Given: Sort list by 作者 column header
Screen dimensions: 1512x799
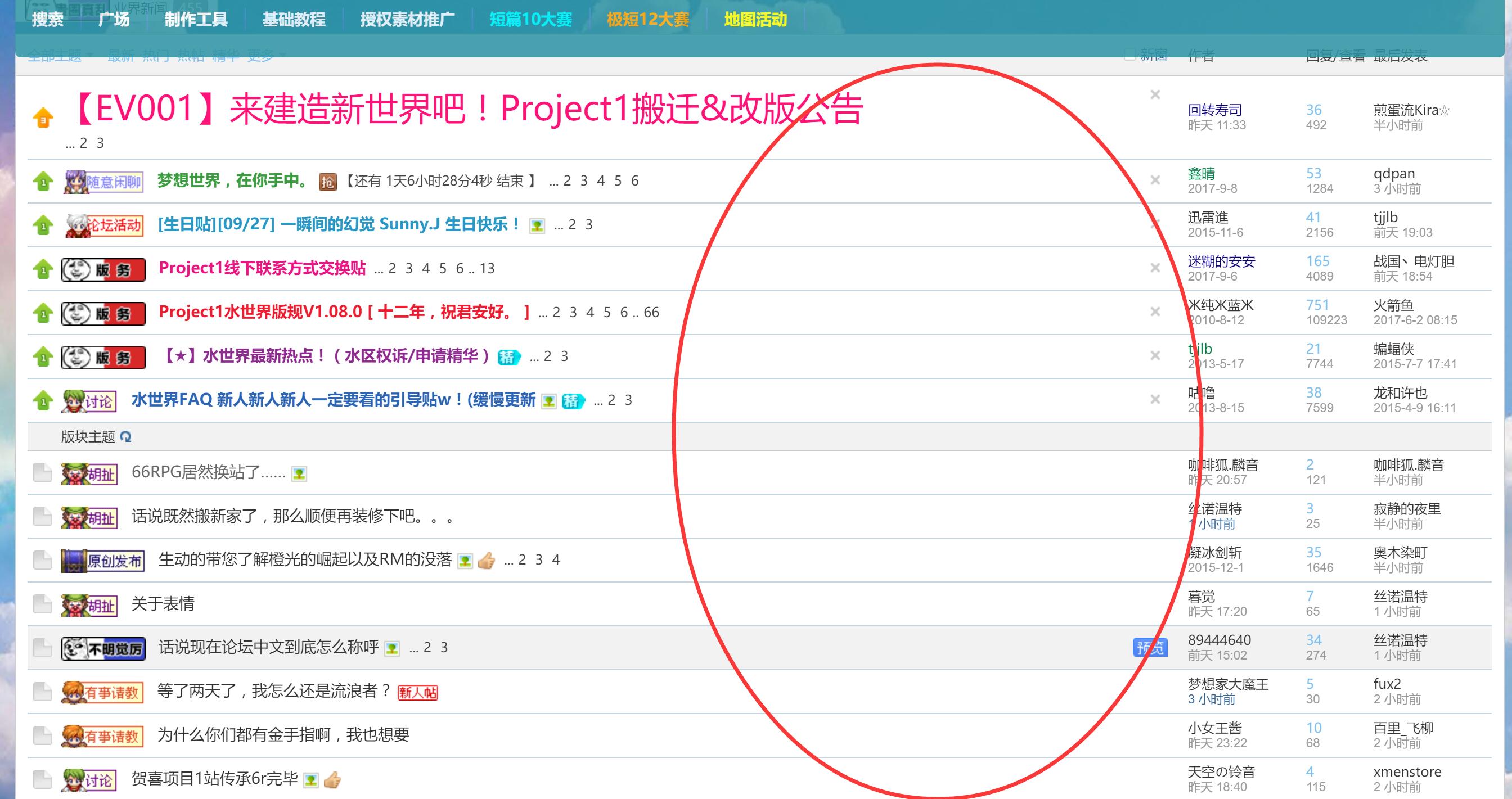Looking at the screenshot, I should (1201, 56).
